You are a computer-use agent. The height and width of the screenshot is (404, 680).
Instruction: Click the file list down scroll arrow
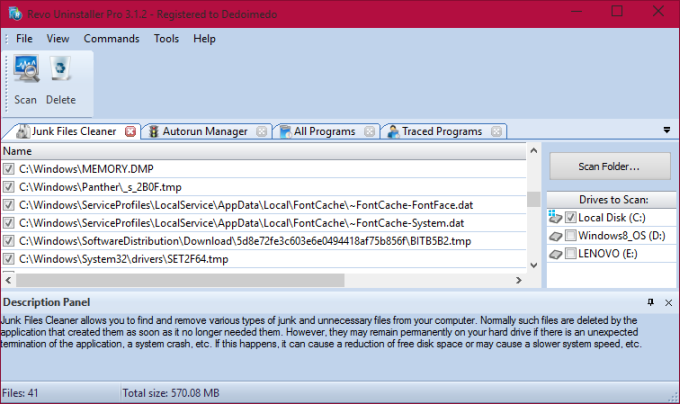(x=534, y=265)
